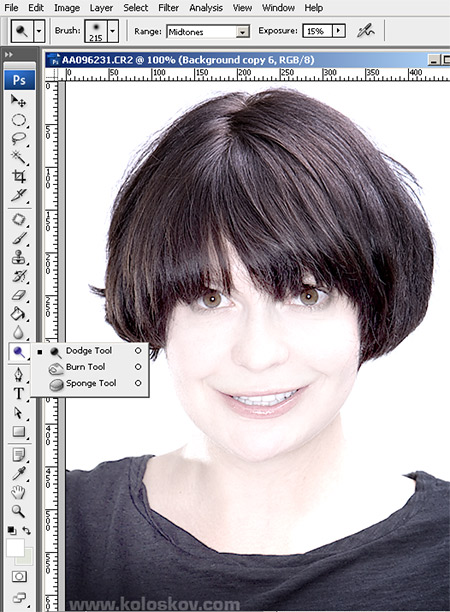Select the Brush tool in toolbox
The width and height of the screenshot is (450, 612).
[18, 238]
